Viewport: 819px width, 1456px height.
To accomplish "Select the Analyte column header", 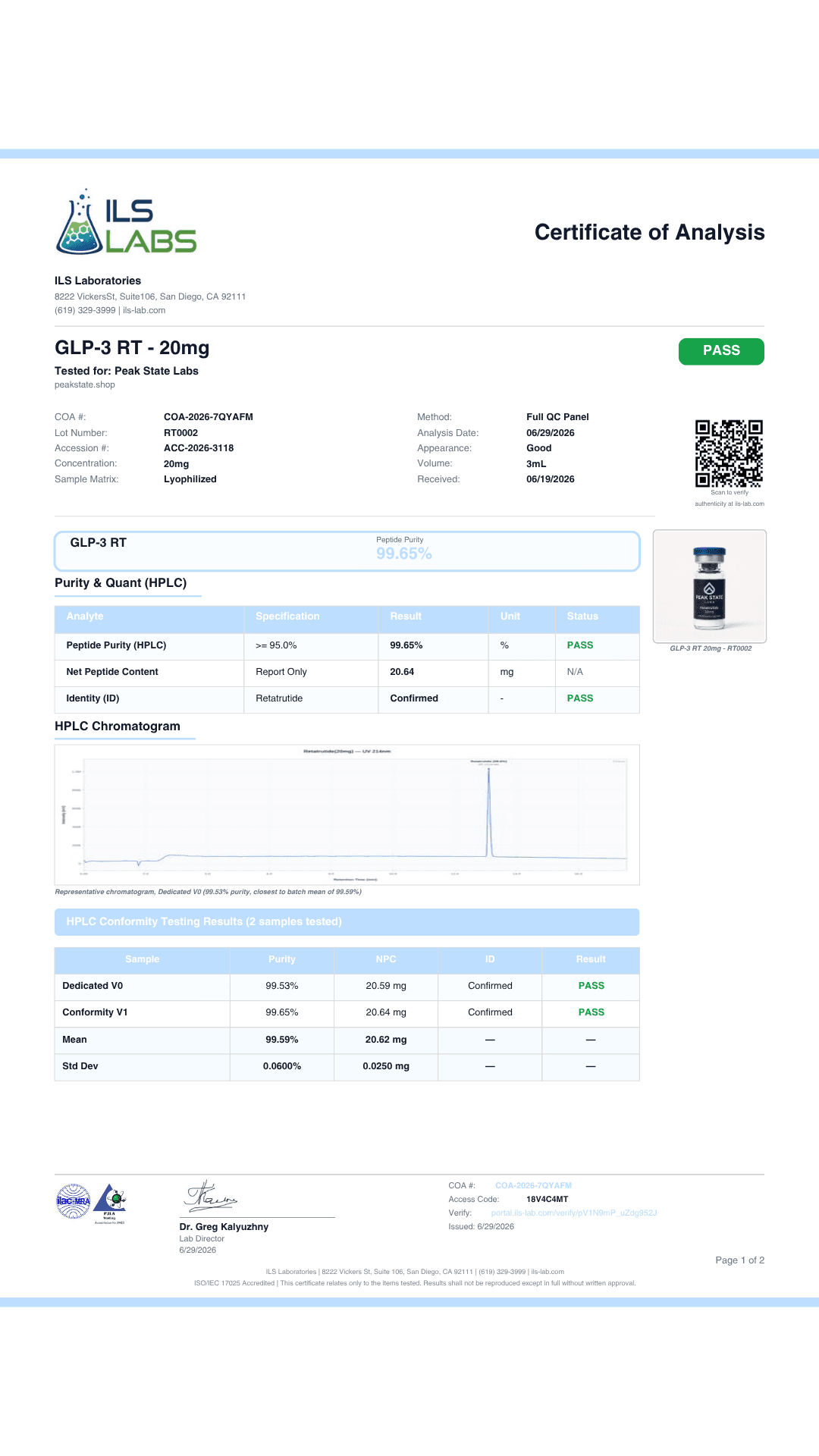I will (85, 617).
